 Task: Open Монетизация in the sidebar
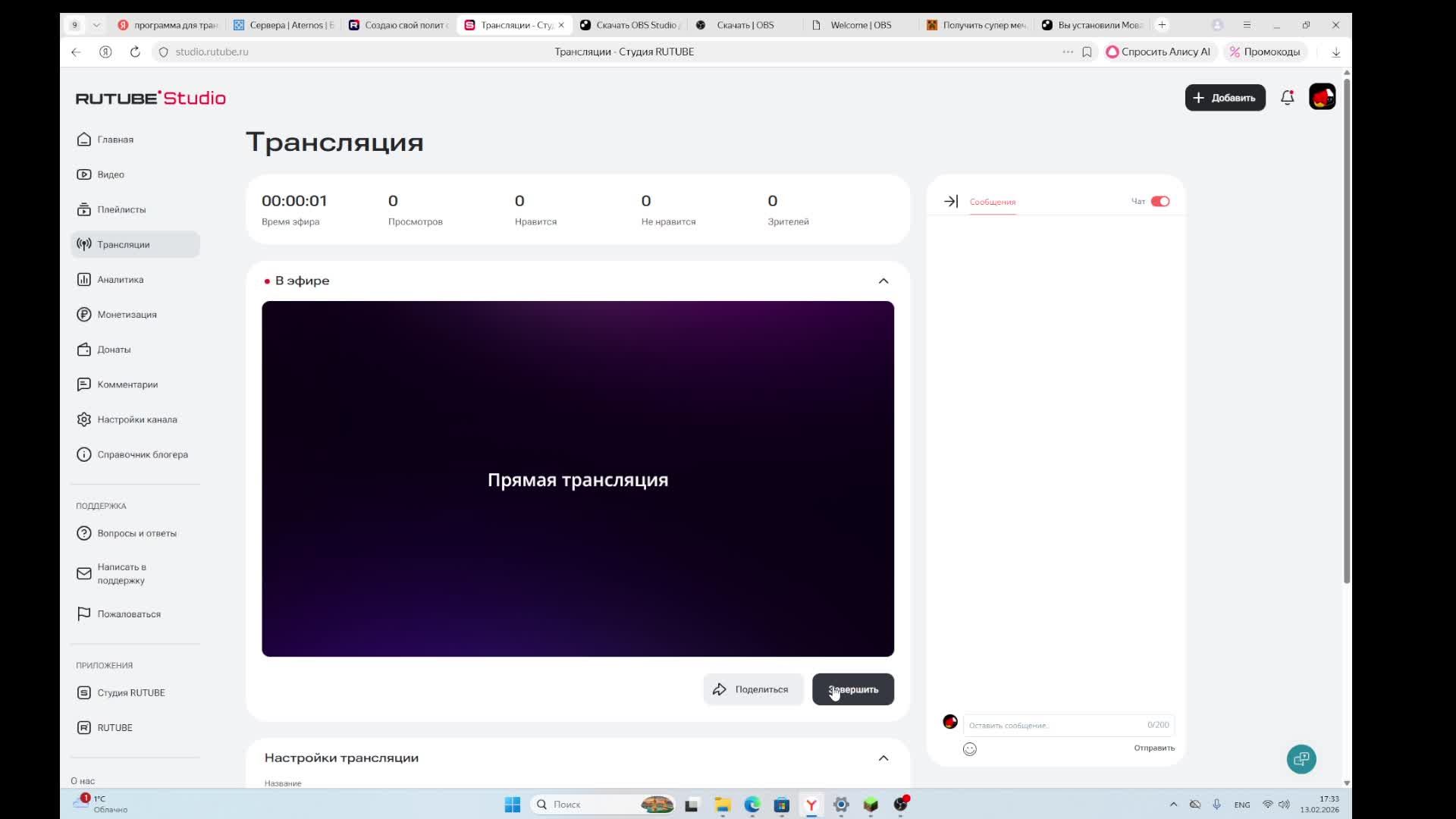coord(127,315)
